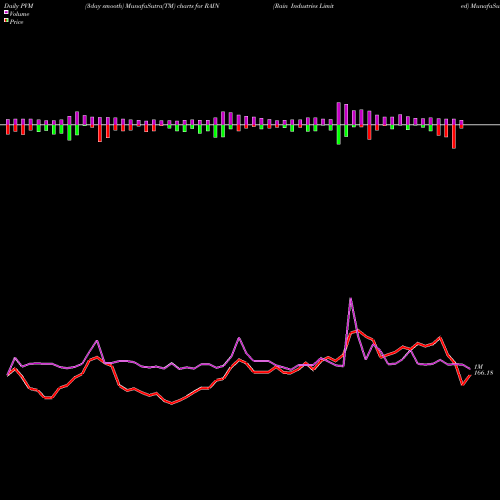Image resolution: width=500 pixels, height=500 pixels.
Task: Click '(3day smooth) MunafaSutra(TM) charts for RAIN' header
Action: 152,6
